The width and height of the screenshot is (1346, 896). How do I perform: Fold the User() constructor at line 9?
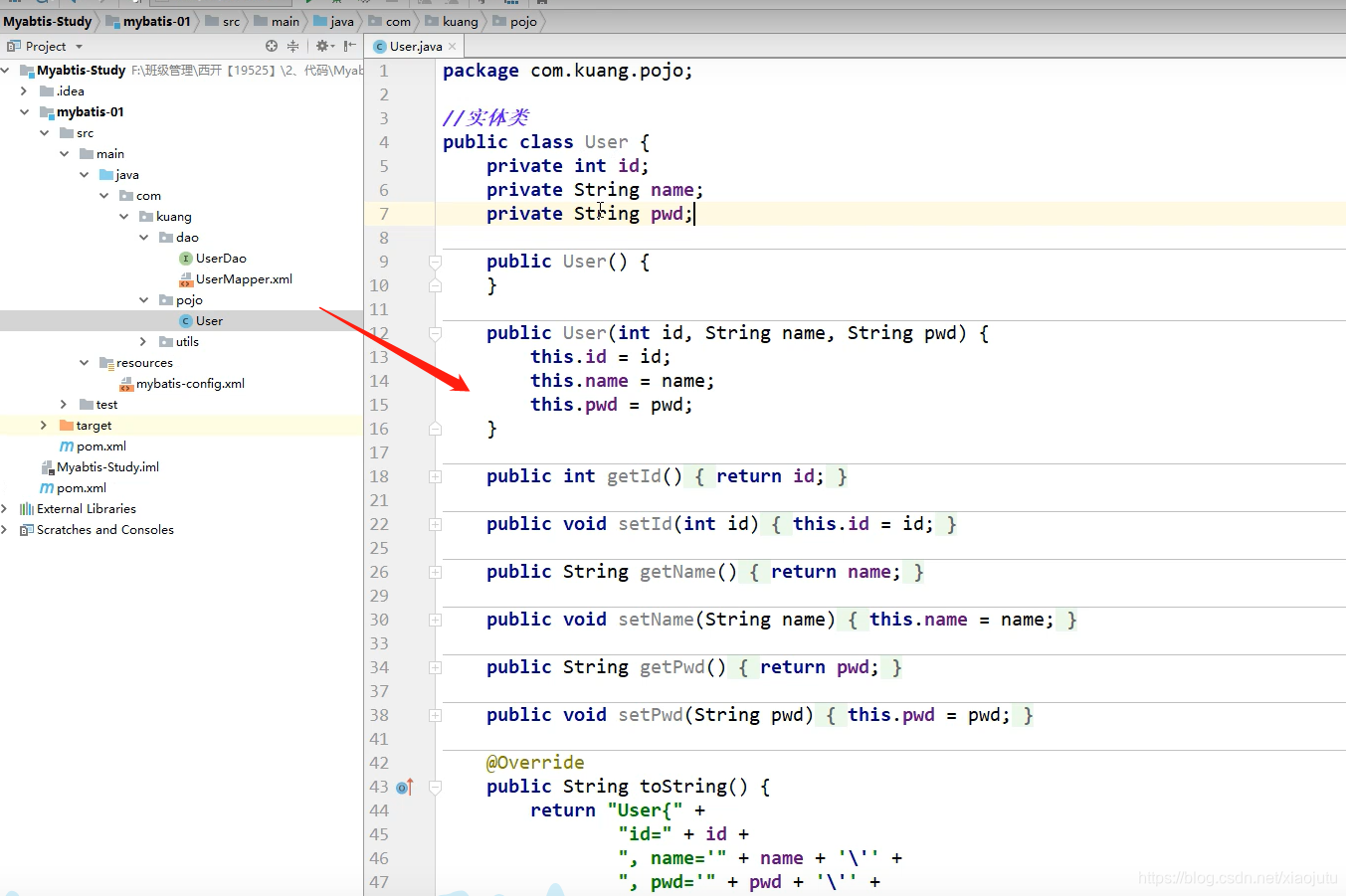click(x=435, y=262)
